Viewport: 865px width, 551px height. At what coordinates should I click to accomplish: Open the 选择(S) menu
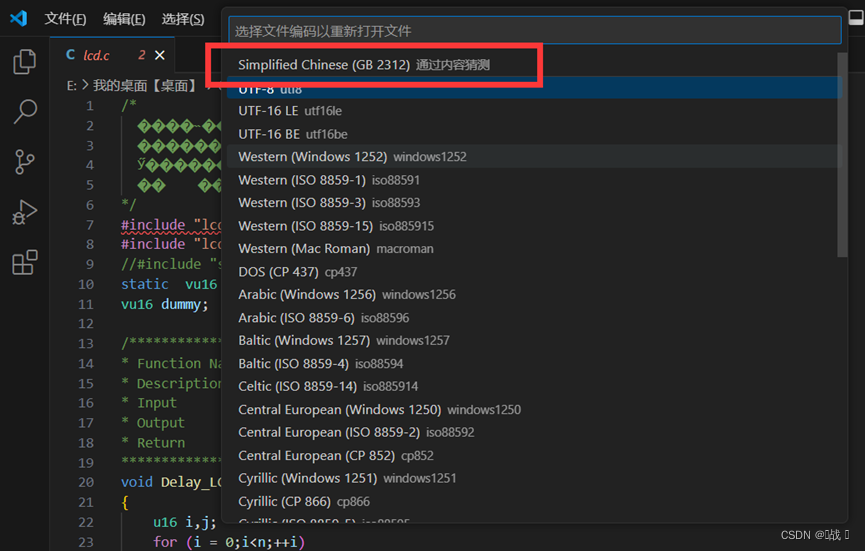point(183,19)
